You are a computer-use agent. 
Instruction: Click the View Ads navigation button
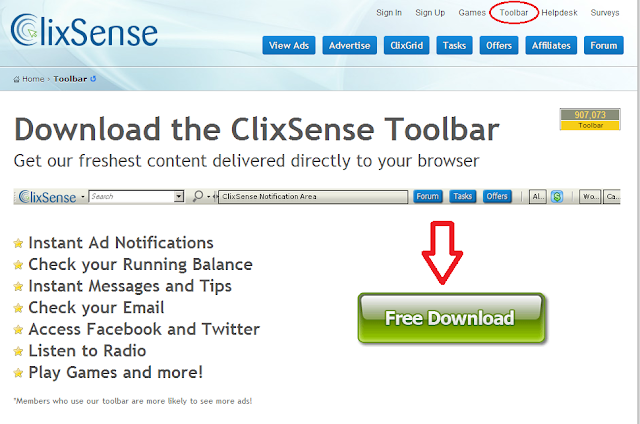(x=289, y=45)
